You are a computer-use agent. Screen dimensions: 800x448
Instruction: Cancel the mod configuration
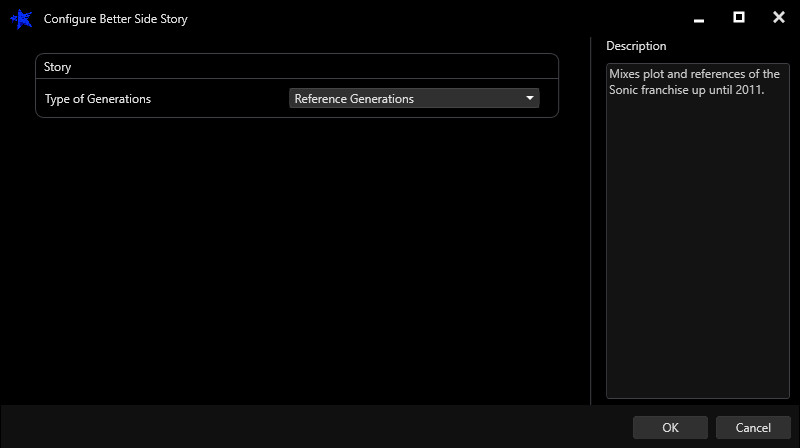click(x=752, y=427)
